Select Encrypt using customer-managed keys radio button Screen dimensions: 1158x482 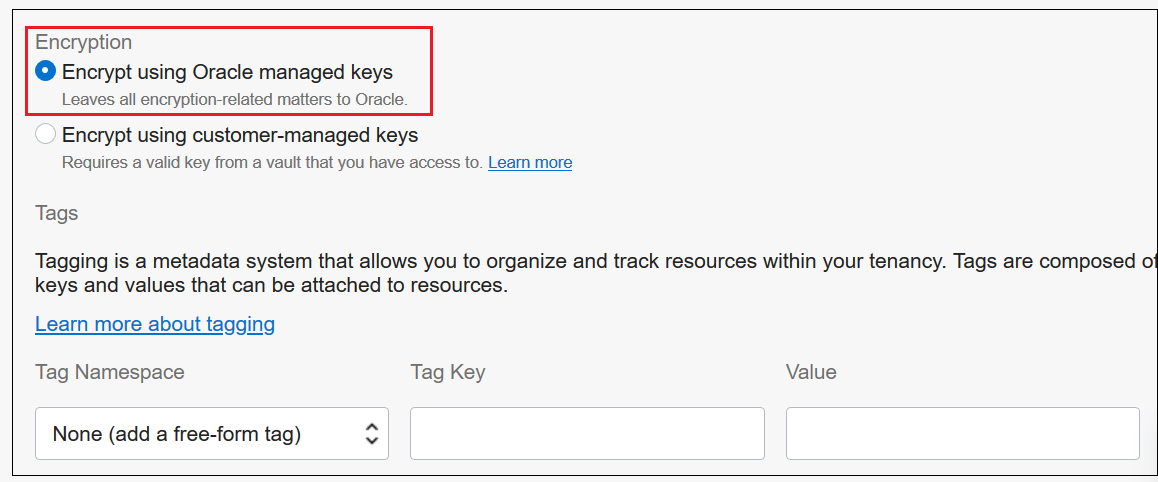coord(45,134)
